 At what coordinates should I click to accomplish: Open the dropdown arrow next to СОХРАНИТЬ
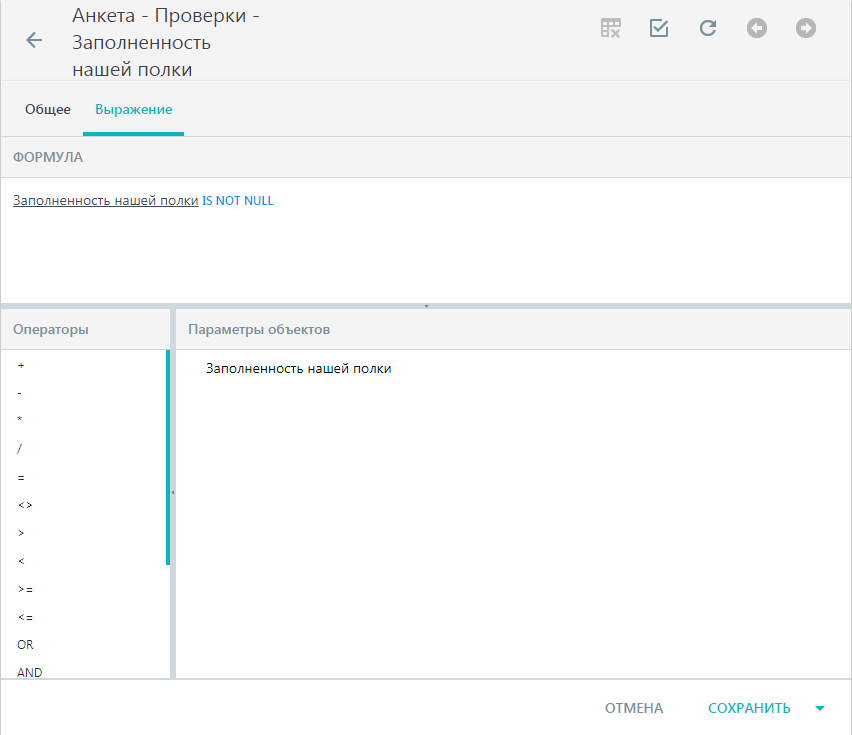click(820, 708)
